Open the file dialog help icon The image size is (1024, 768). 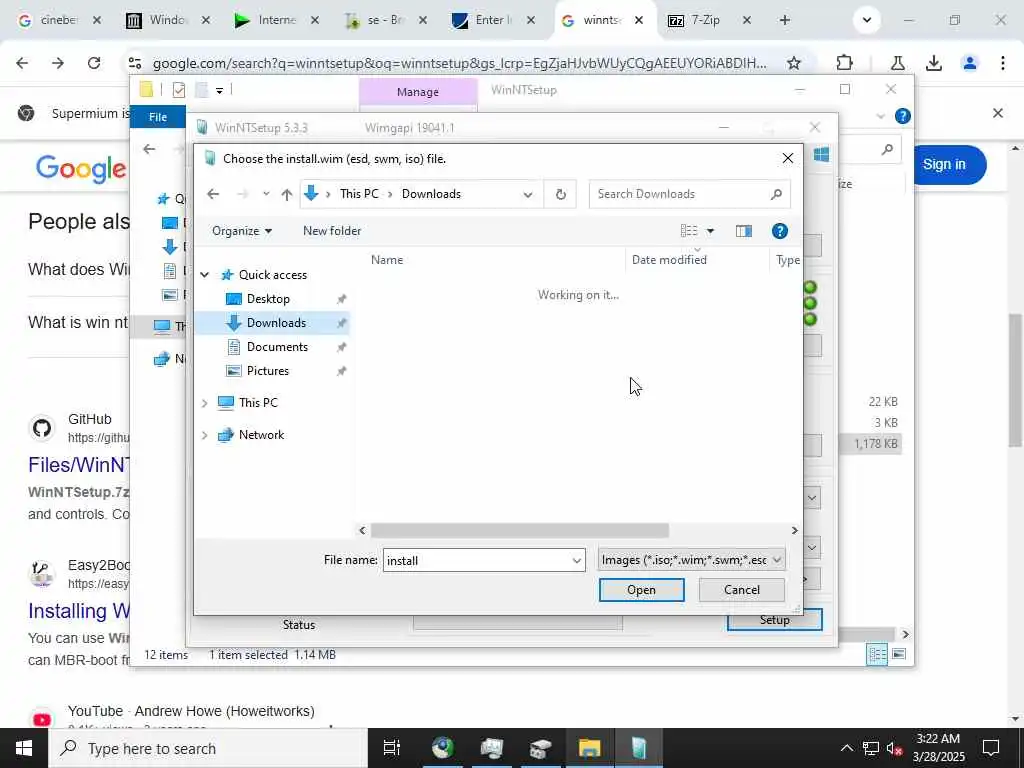click(x=779, y=231)
